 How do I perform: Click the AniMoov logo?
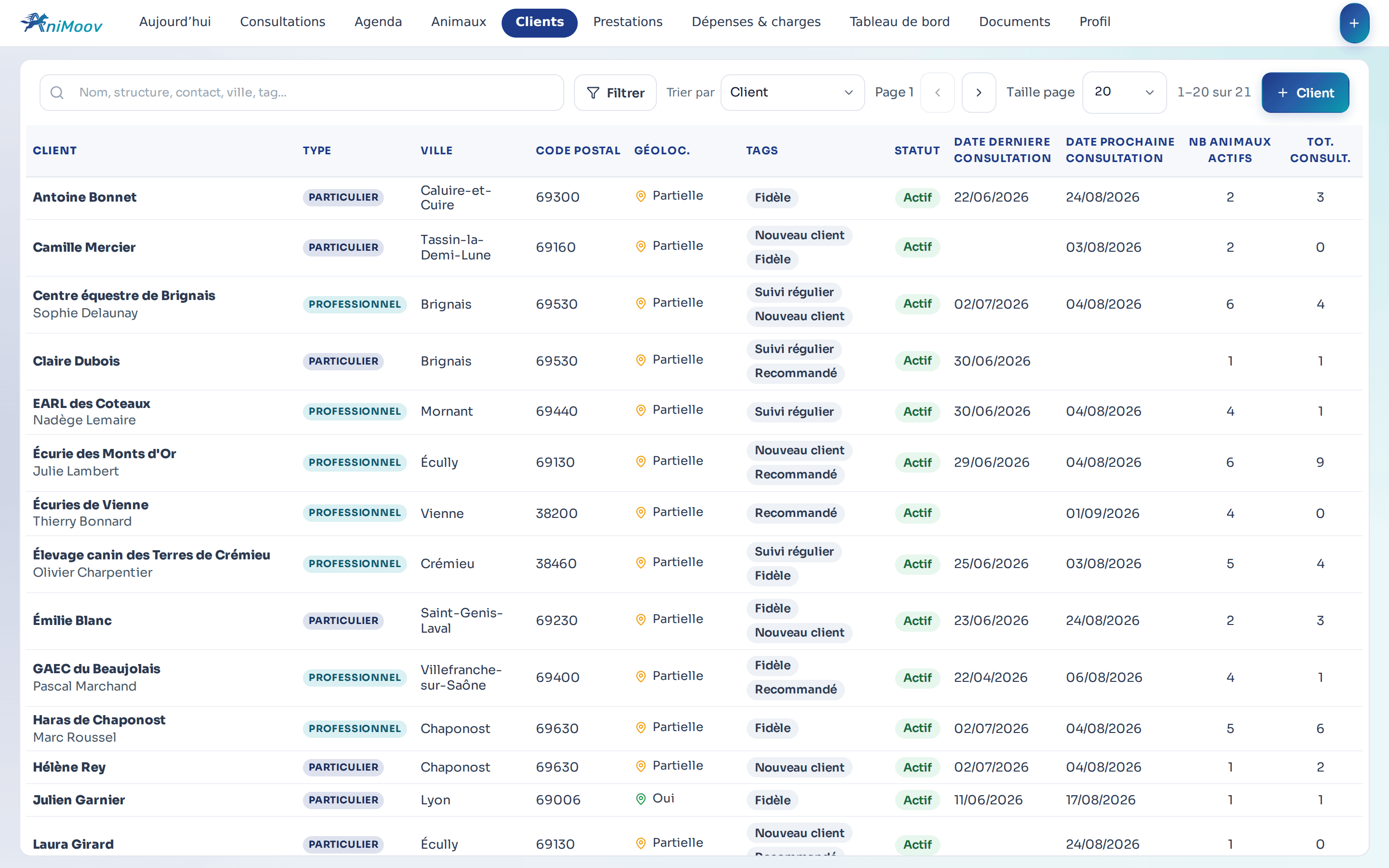click(61, 23)
